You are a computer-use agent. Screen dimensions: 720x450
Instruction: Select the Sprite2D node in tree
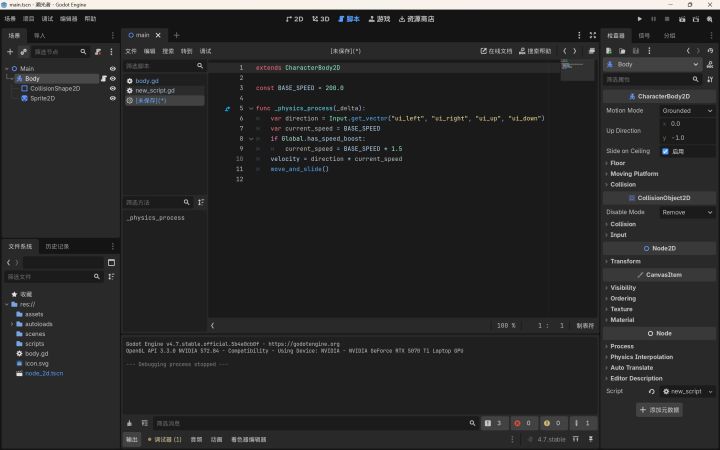click(42, 98)
